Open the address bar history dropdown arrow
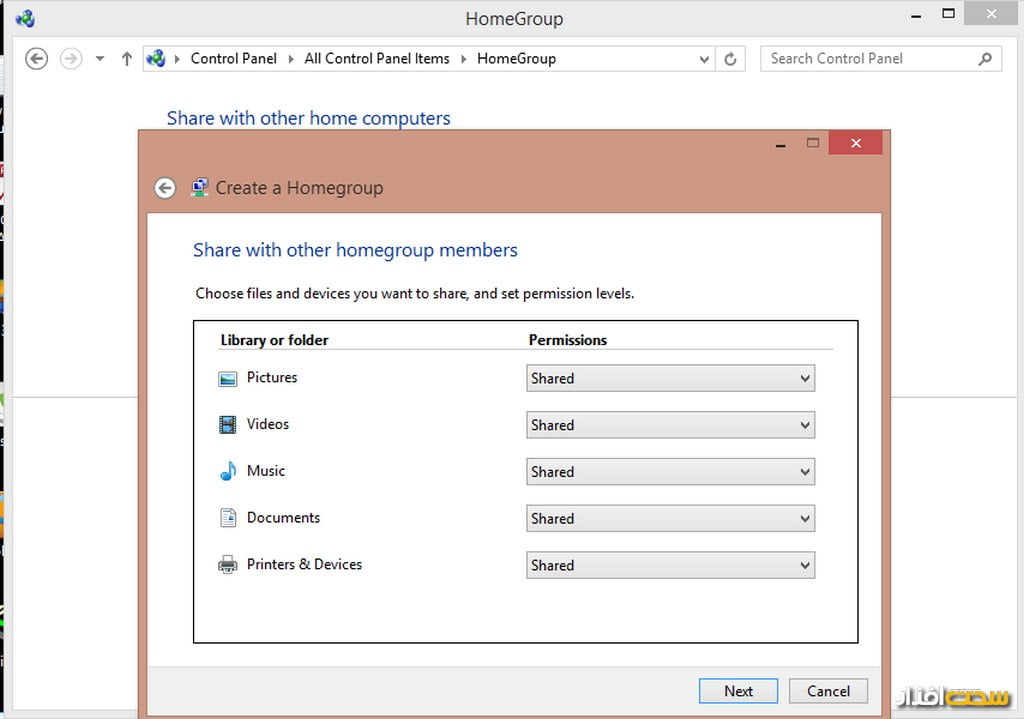The width and height of the screenshot is (1024, 719). point(704,59)
